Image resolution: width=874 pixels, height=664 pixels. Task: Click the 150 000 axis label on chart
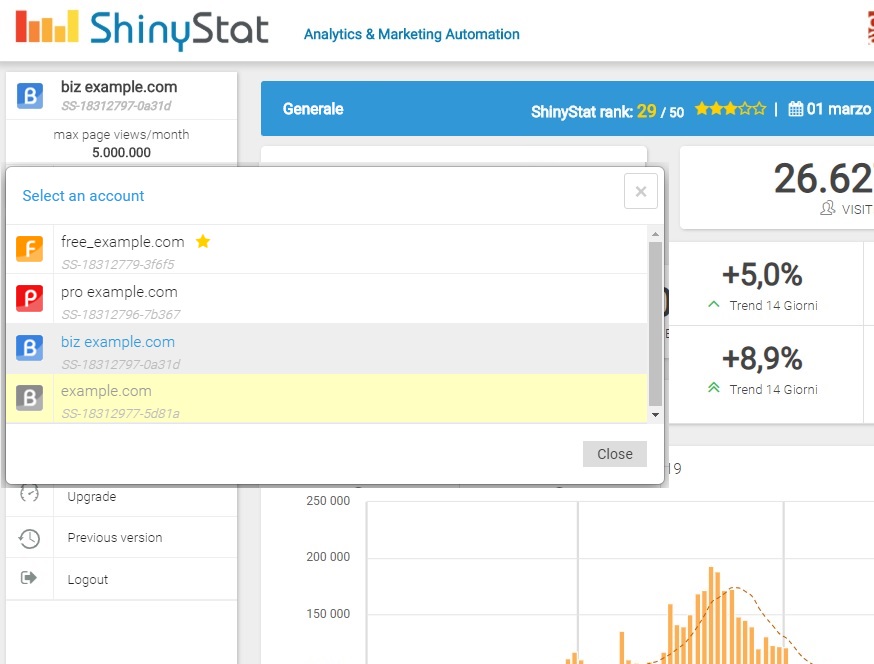coord(328,613)
